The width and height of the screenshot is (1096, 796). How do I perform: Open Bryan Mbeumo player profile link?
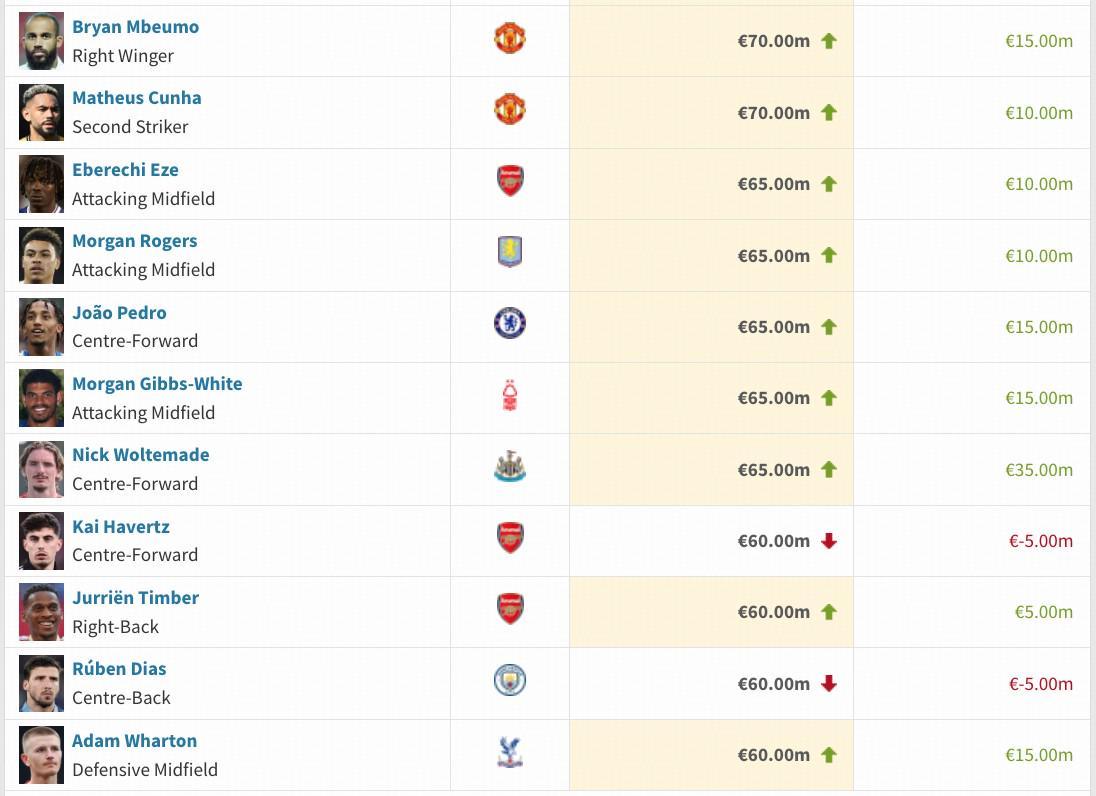[135, 27]
